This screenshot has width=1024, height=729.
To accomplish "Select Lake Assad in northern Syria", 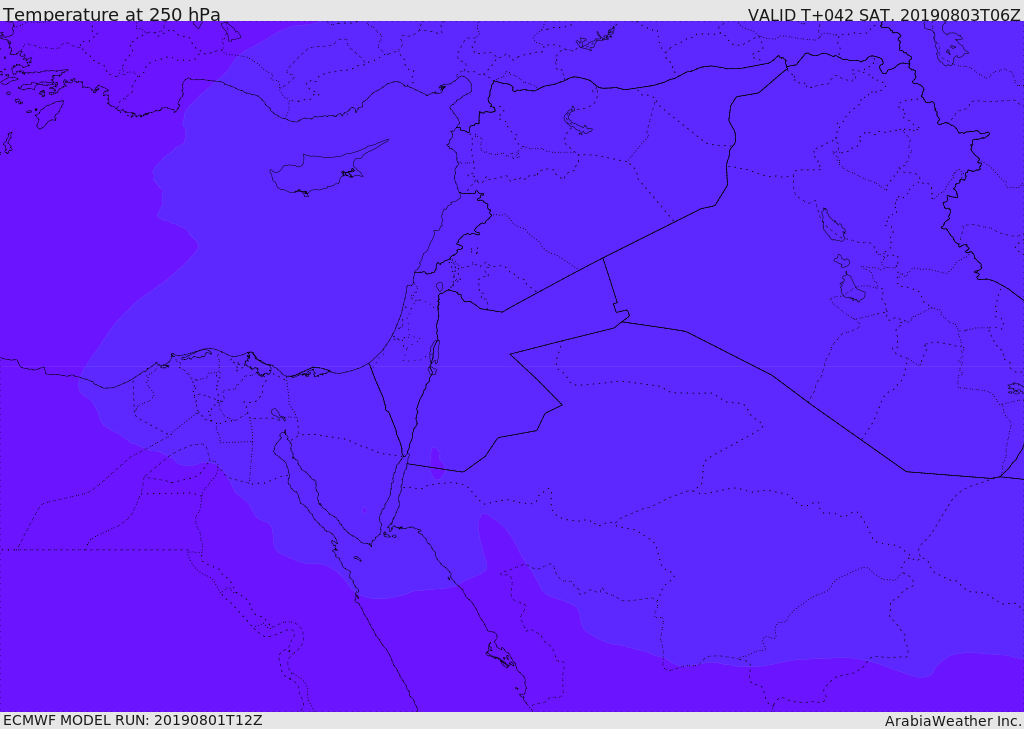I will coord(576,121).
